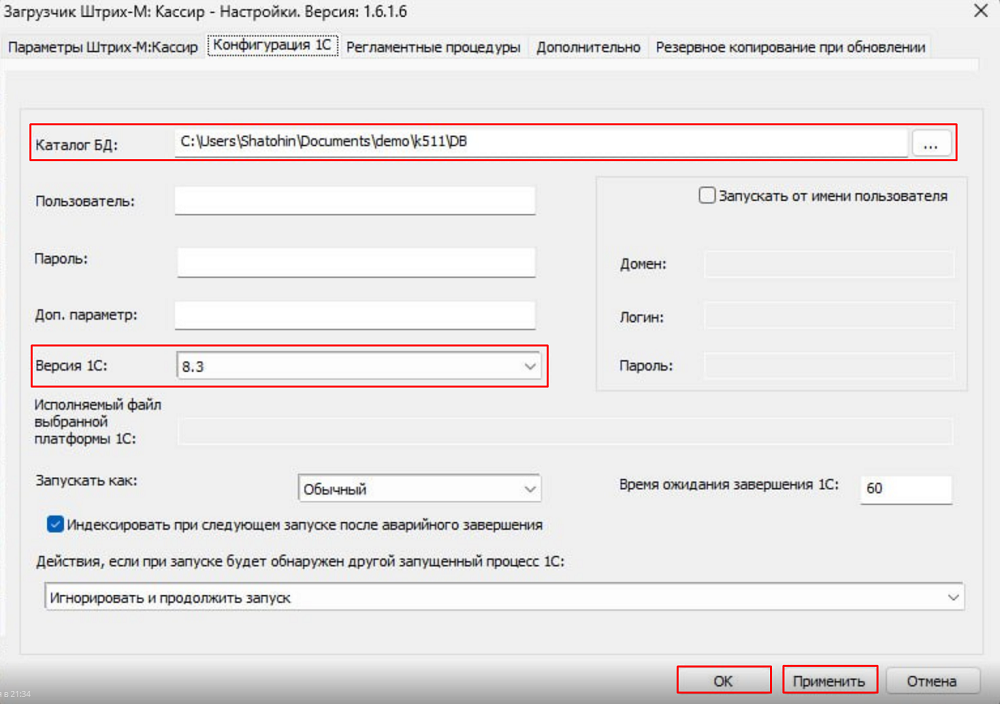The width and height of the screenshot is (1000, 704).
Task: Click the Пароль field under Пользователь
Action: [356, 261]
